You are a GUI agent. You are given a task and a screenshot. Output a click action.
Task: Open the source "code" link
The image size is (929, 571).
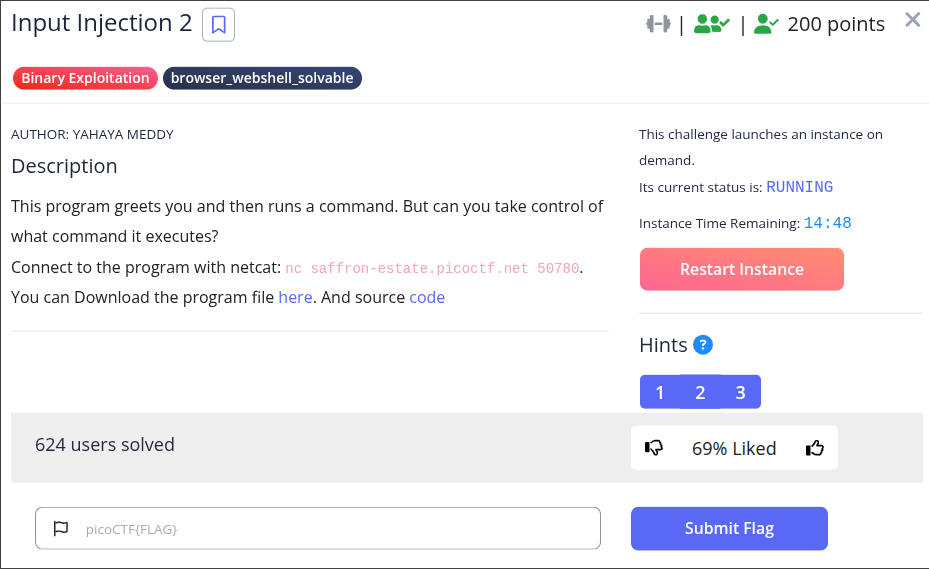[x=427, y=297]
